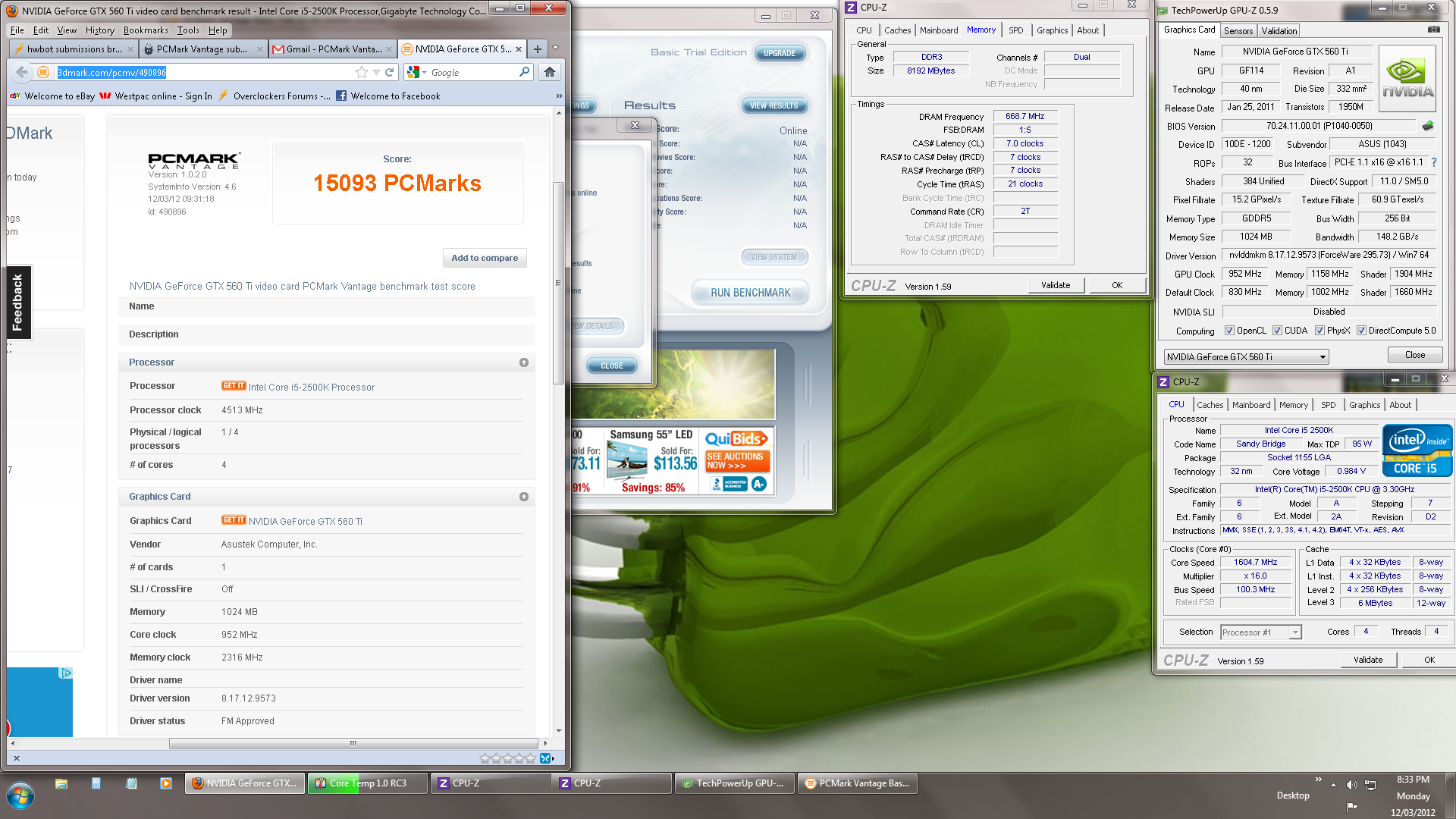Click the Intel Core i5 logo in CPU-Z
Image resolution: width=1456 pixels, height=819 pixels.
[x=1417, y=451]
